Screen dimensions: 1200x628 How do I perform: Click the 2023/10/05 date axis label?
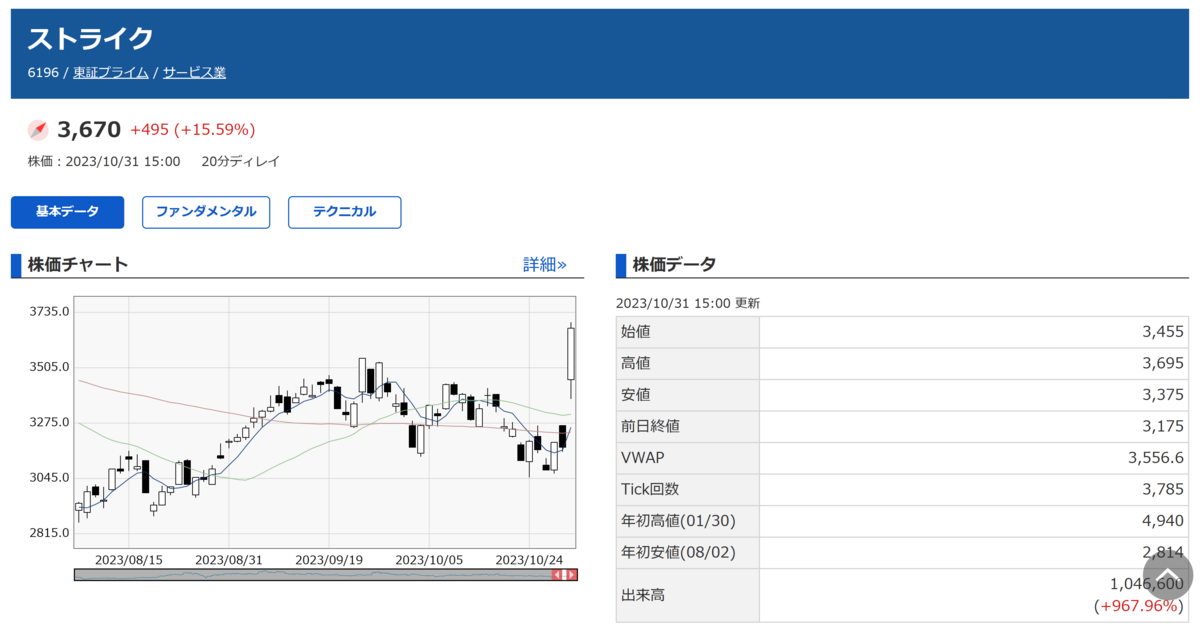tap(428, 560)
